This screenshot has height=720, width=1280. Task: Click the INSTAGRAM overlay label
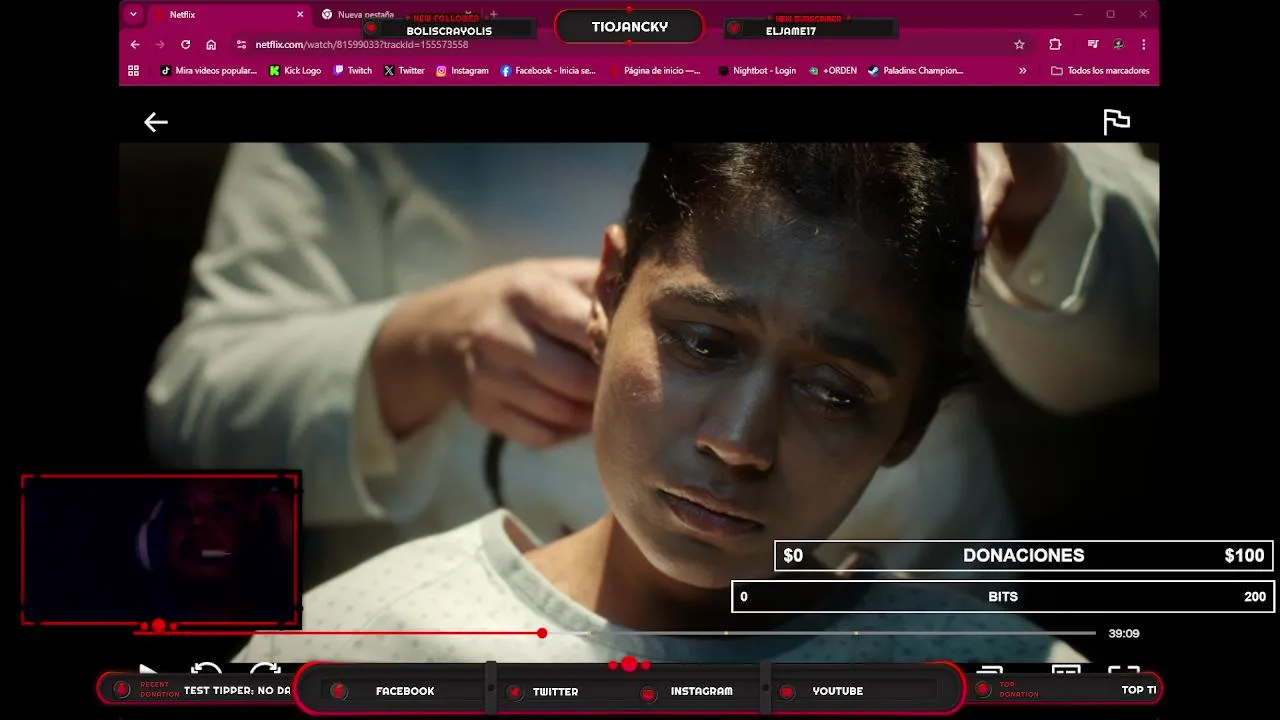pos(701,691)
